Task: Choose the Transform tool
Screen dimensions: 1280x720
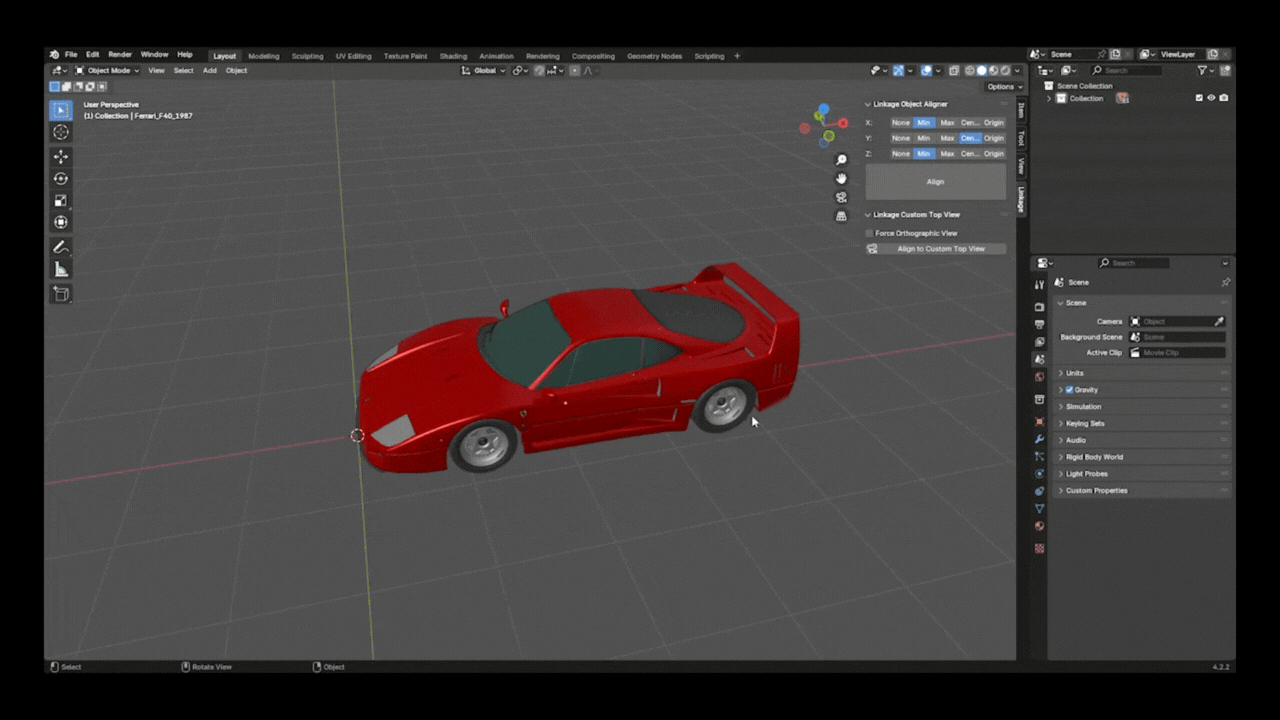Action: coord(61,222)
